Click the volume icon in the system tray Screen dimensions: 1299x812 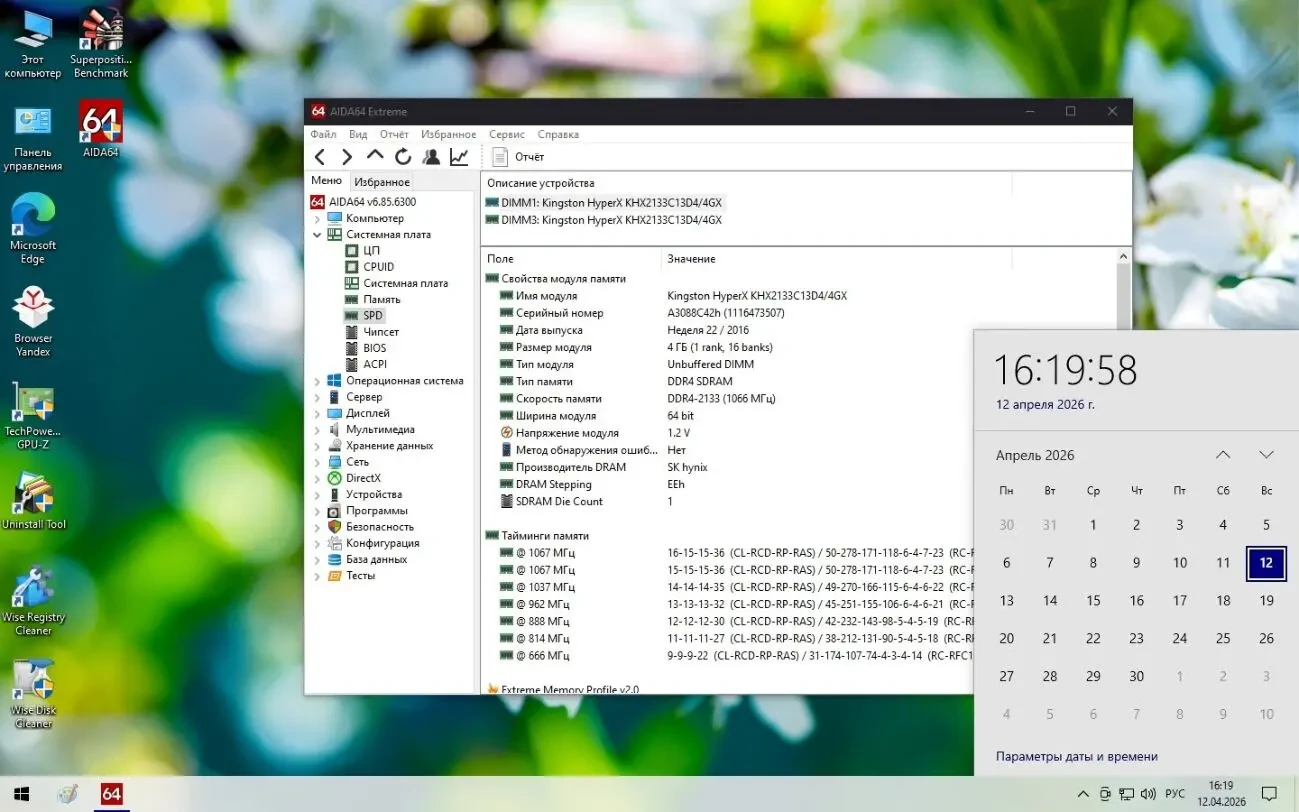pyautogui.click(x=1147, y=793)
